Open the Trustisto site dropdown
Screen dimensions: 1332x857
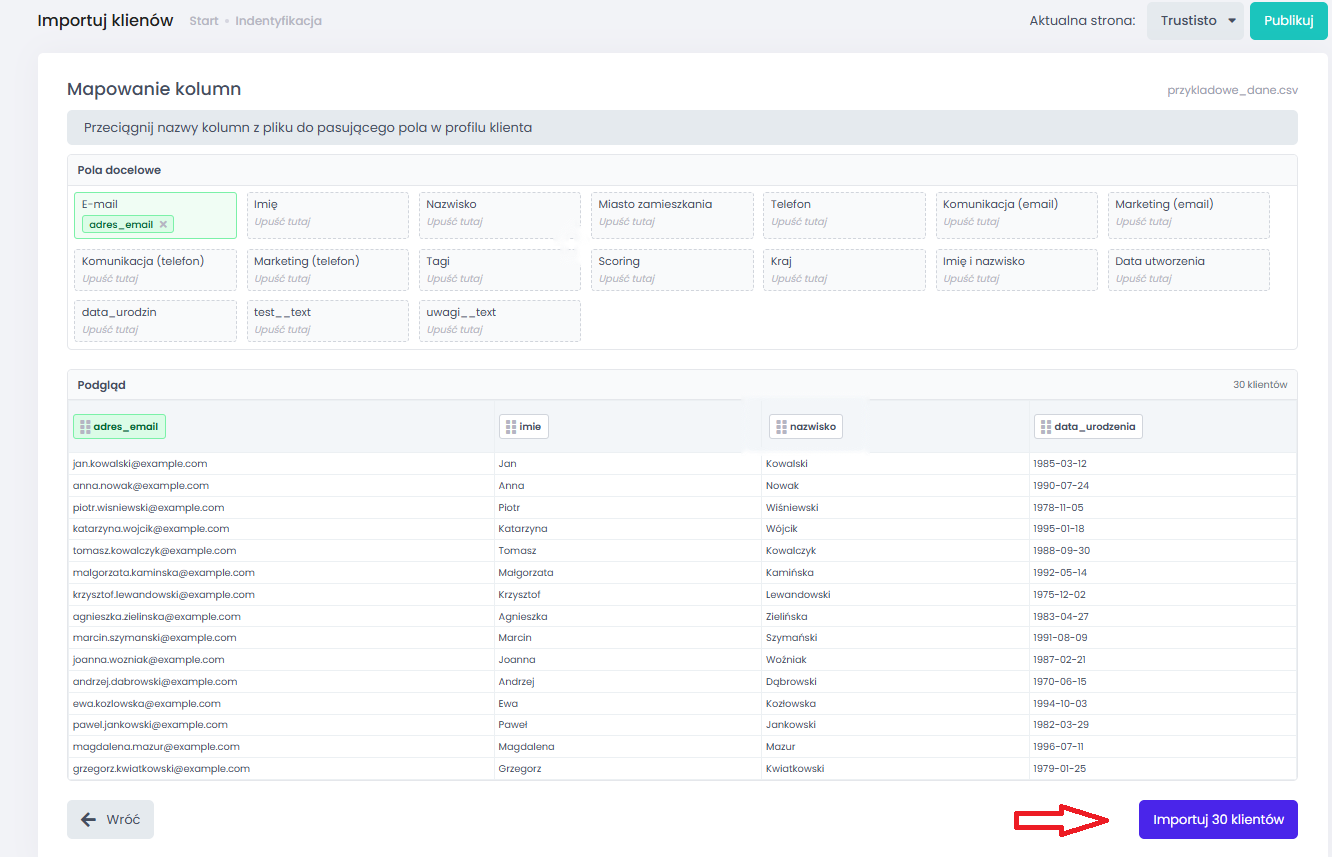pos(1195,20)
